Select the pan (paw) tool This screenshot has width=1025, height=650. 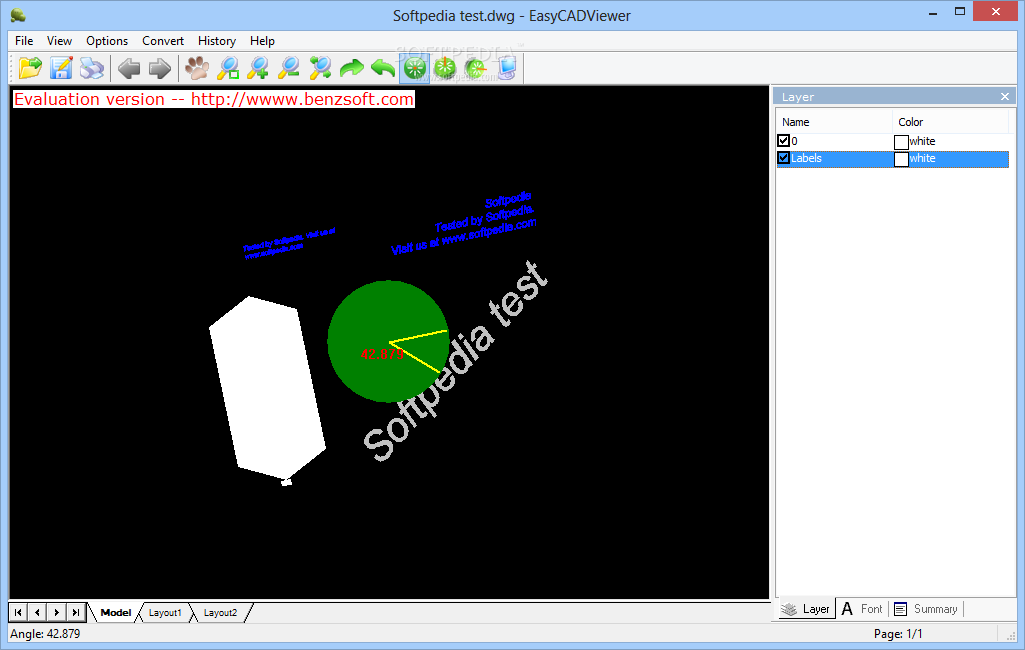(197, 68)
